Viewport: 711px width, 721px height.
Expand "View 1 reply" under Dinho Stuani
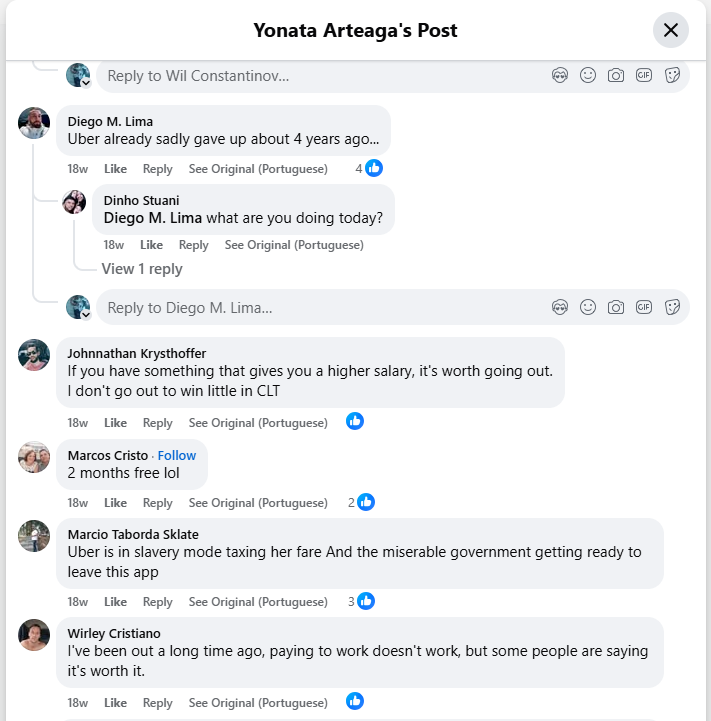(142, 269)
